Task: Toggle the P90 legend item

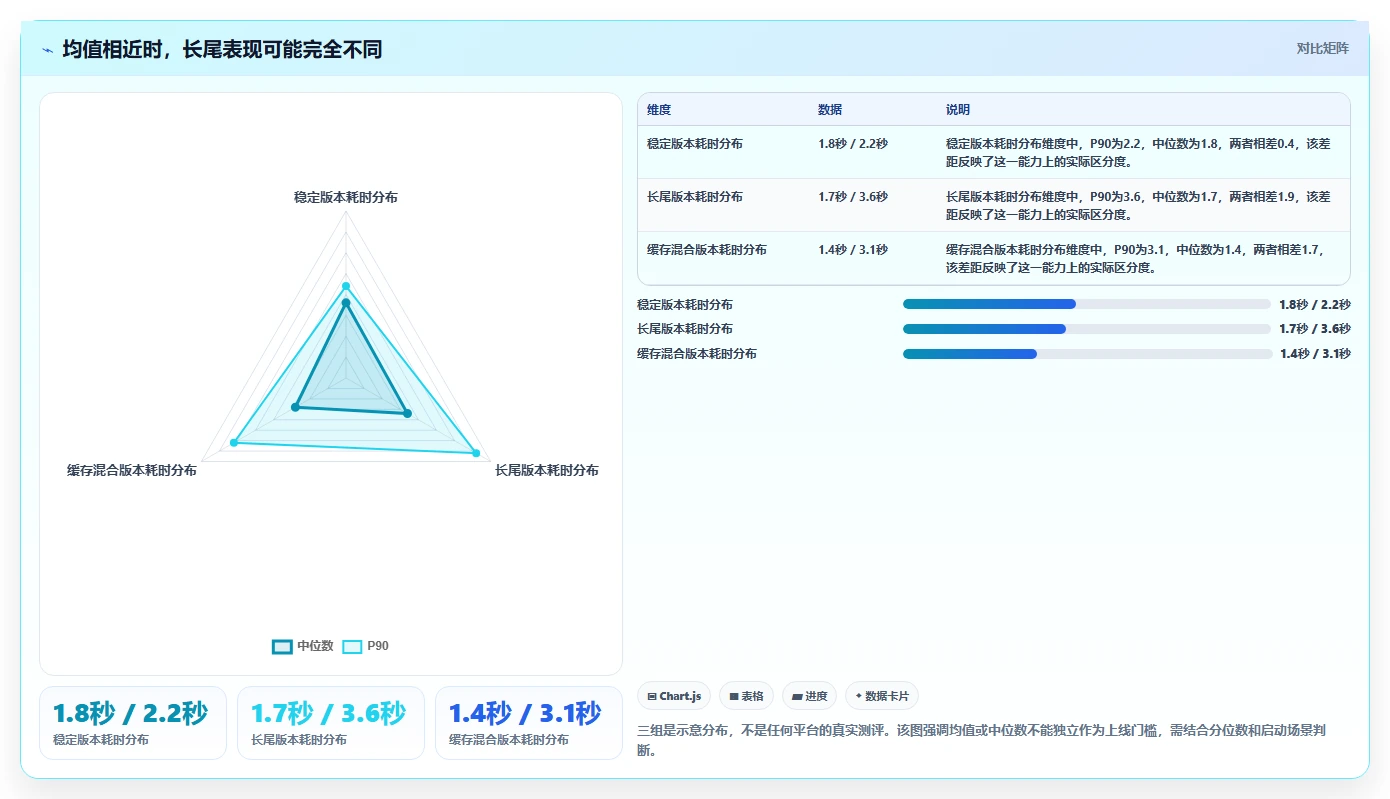Action: click(366, 646)
